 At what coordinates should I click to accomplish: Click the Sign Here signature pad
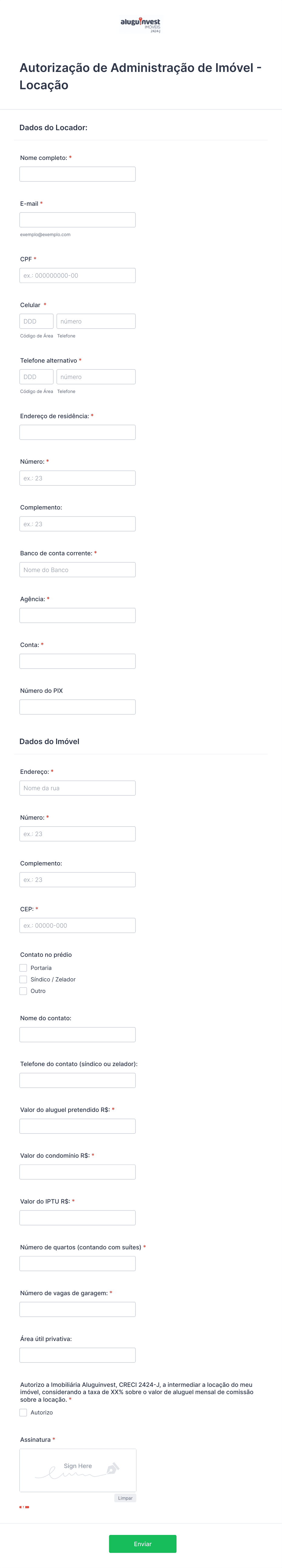click(78, 1470)
